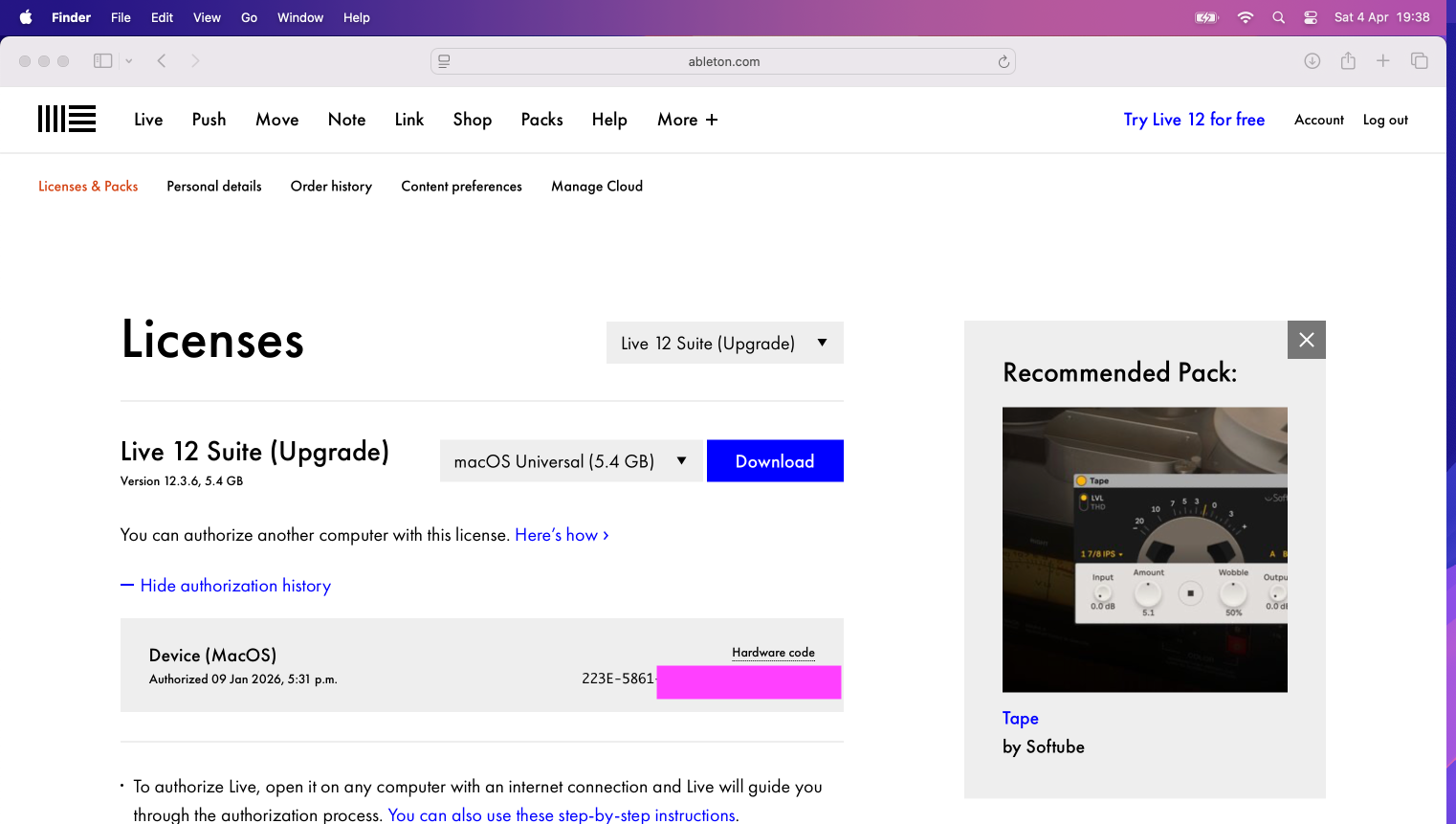Follow the "Here's how" link
1456x824 pixels.
(562, 535)
